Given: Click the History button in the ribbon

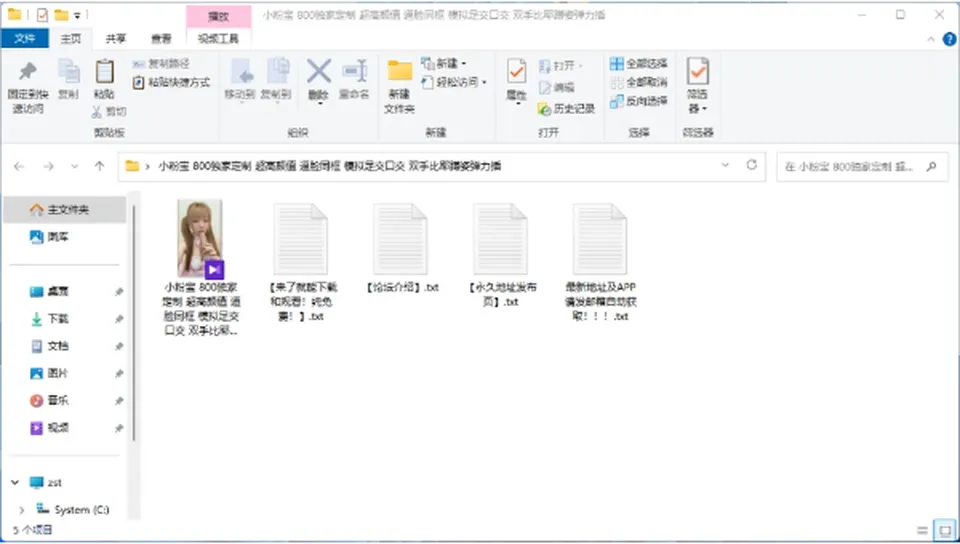Looking at the screenshot, I should 566,109.
